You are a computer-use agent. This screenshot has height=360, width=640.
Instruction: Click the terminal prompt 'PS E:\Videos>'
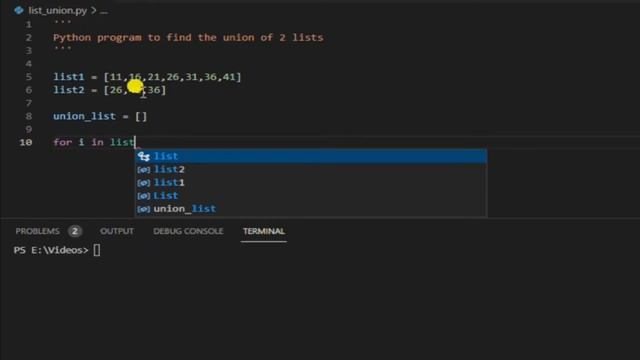click(51, 250)
